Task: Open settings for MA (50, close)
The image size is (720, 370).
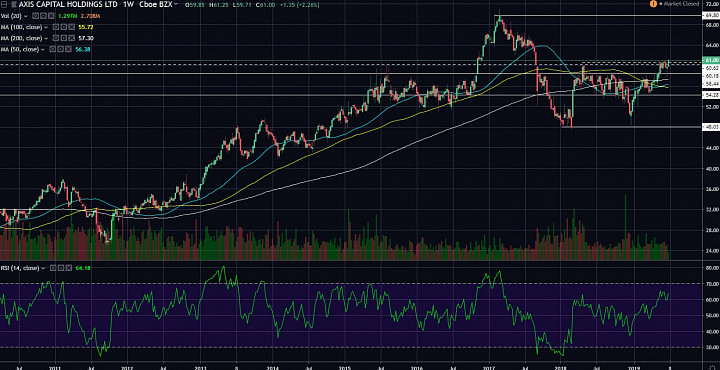Action: click(60, 49)
